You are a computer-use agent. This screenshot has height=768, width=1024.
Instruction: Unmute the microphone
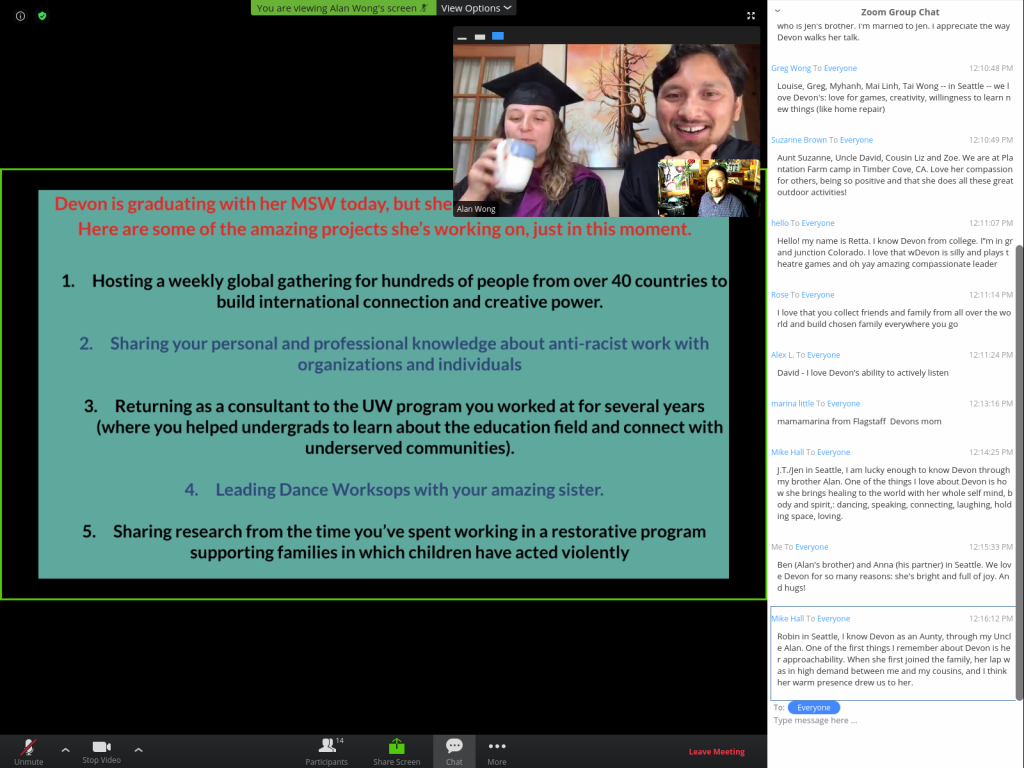pyautogui.click(x=28, y=748)
